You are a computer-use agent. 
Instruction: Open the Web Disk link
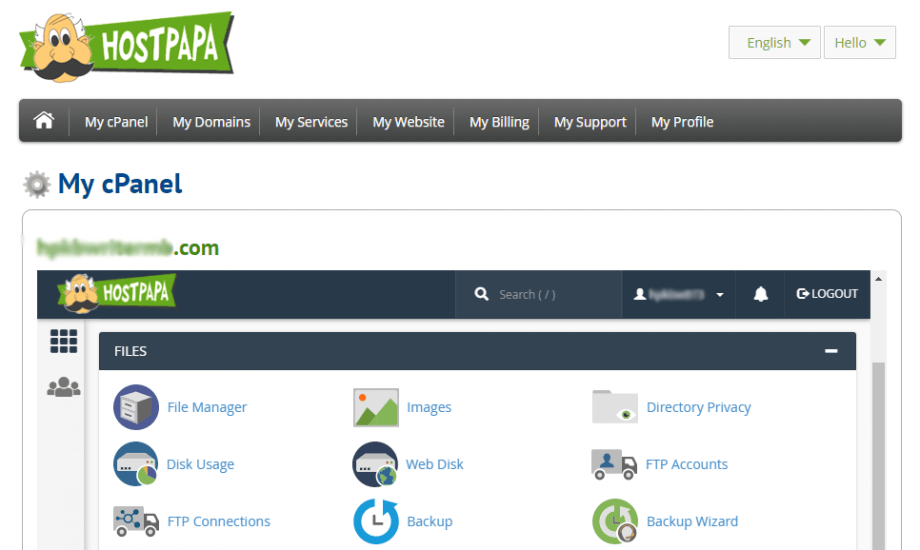(x=435, y=464)
